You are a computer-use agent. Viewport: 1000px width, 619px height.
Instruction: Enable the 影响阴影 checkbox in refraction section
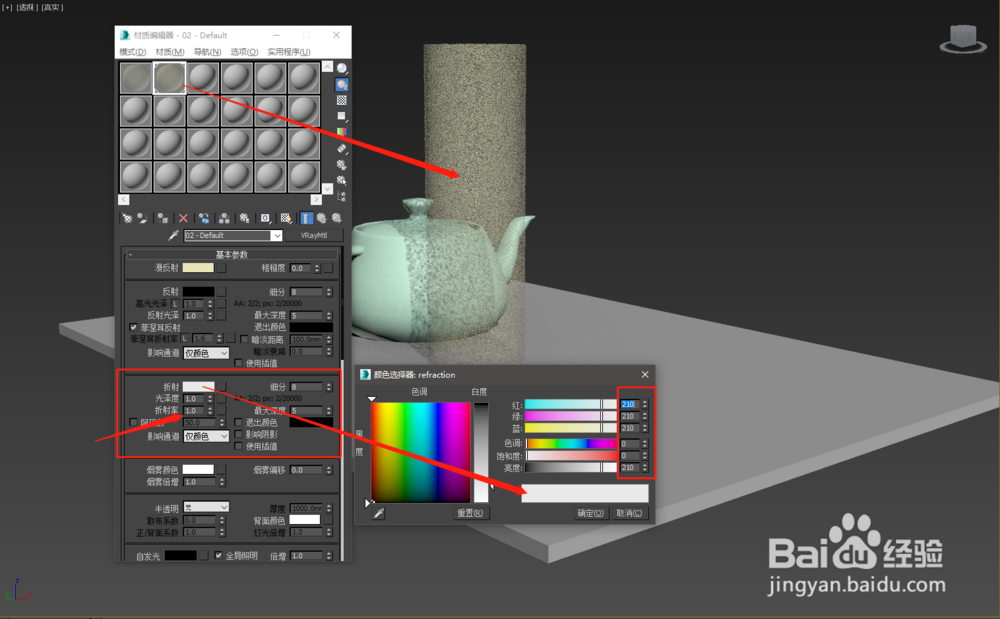pyautogui.click(x=238, y=434)
